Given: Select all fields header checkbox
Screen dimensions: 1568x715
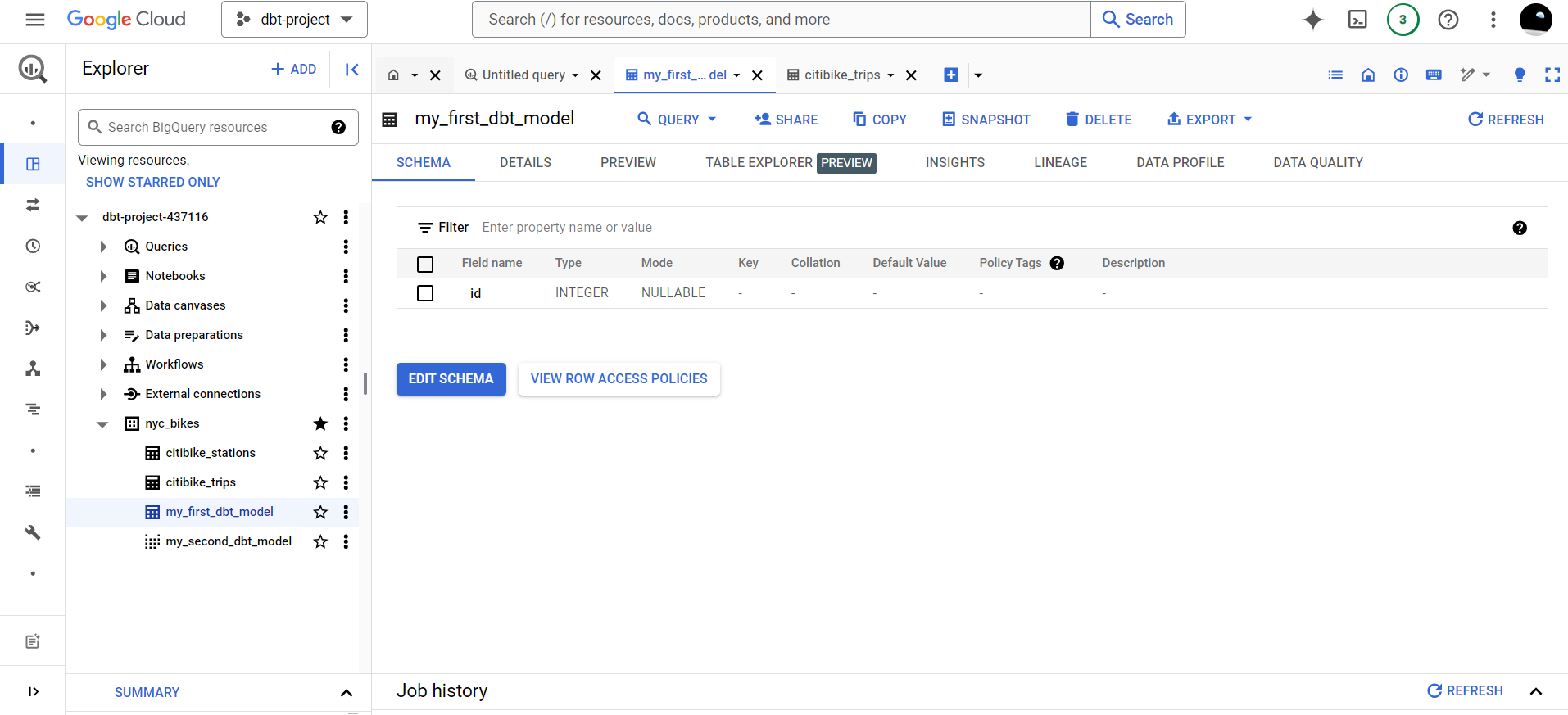Looking at the screenshot, I should (425, 264).
